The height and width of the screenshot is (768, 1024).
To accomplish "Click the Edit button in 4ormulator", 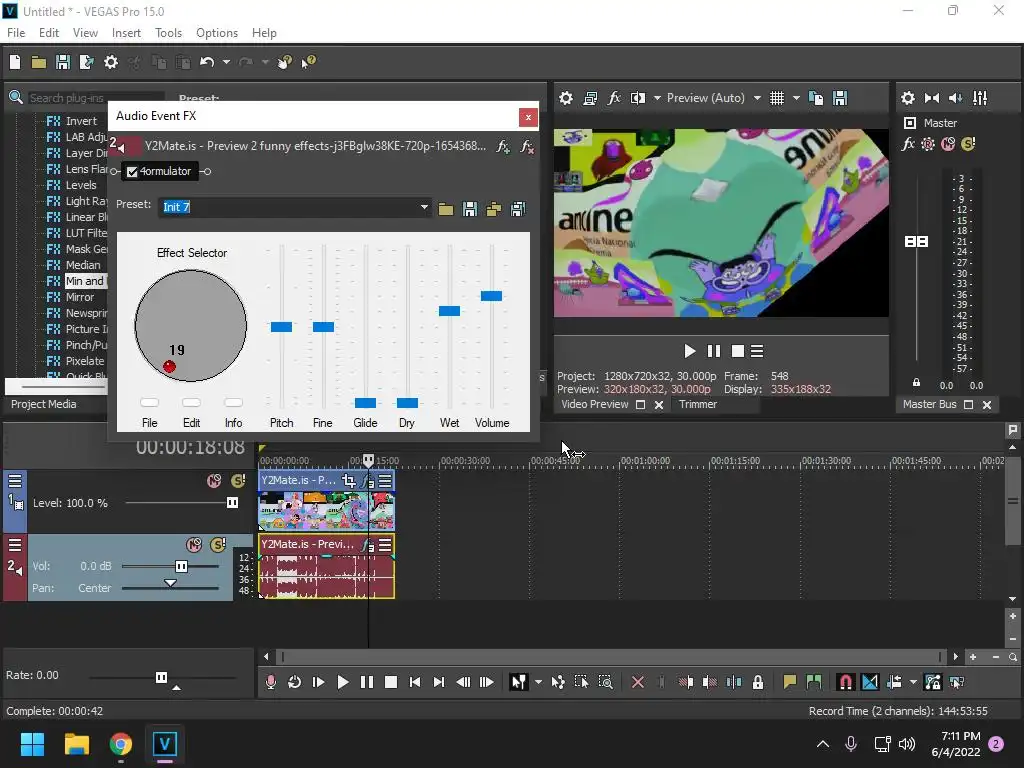I will pyautogui.click(x=191, y=402).
